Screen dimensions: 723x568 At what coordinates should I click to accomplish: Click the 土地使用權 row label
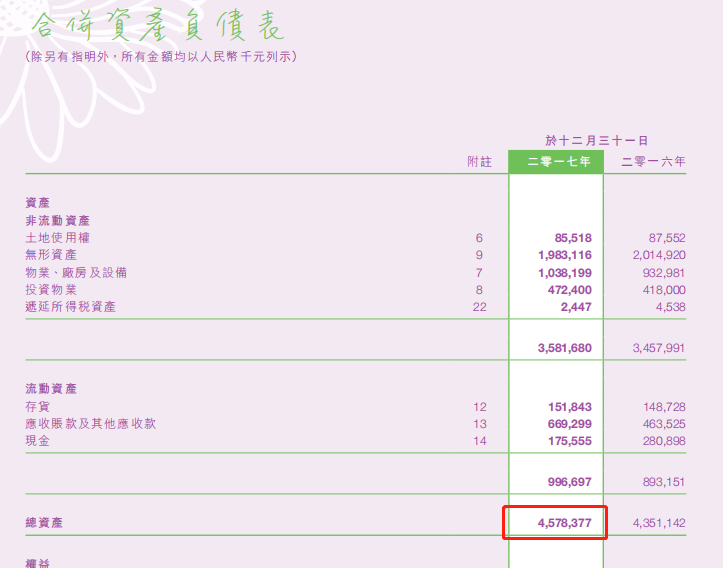pyautogui.click(x=55, y=238)
